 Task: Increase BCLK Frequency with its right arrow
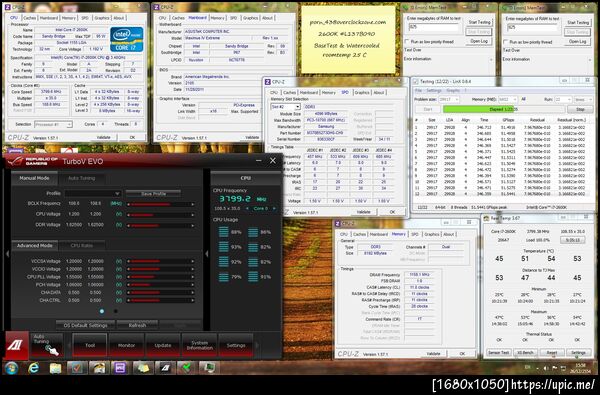point(192,204)
